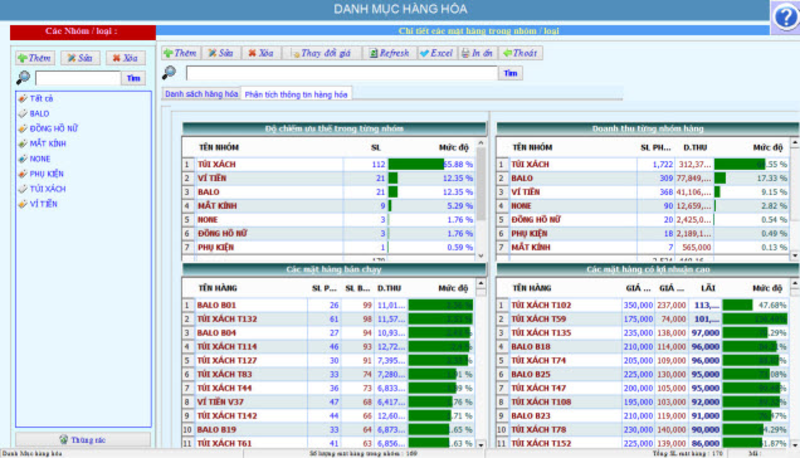Screen dimensions: 800x458
Task: Click Tìm button beside product search box
Action: [x=510, y=73]
